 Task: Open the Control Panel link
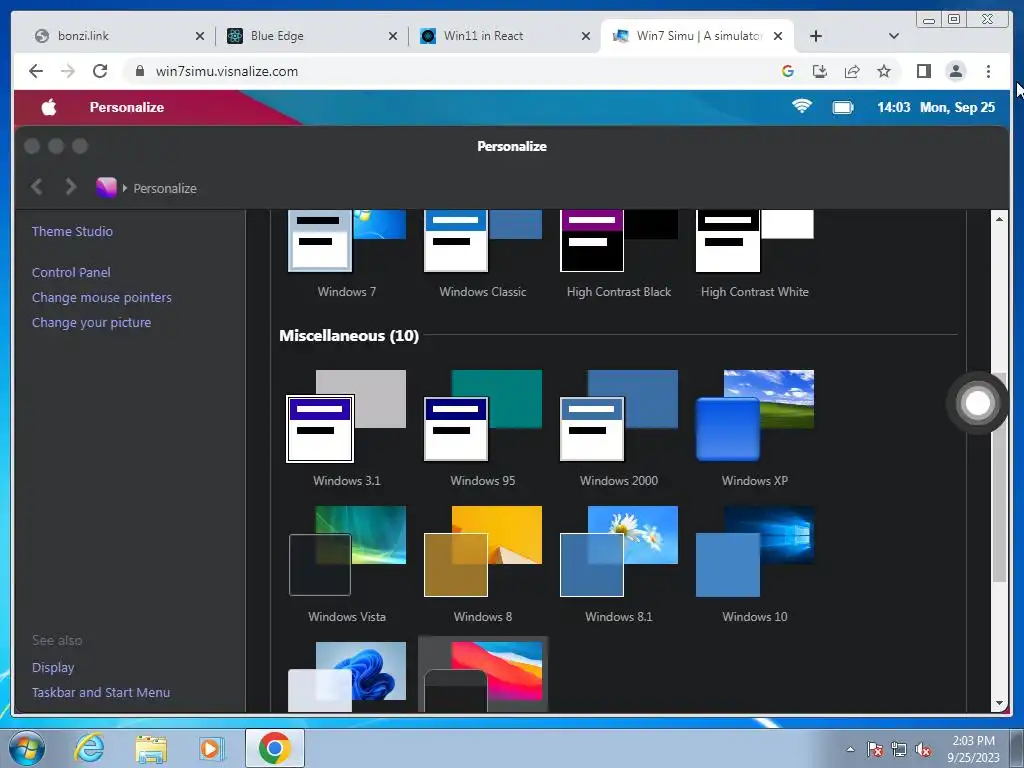click(x=71, y=272)
